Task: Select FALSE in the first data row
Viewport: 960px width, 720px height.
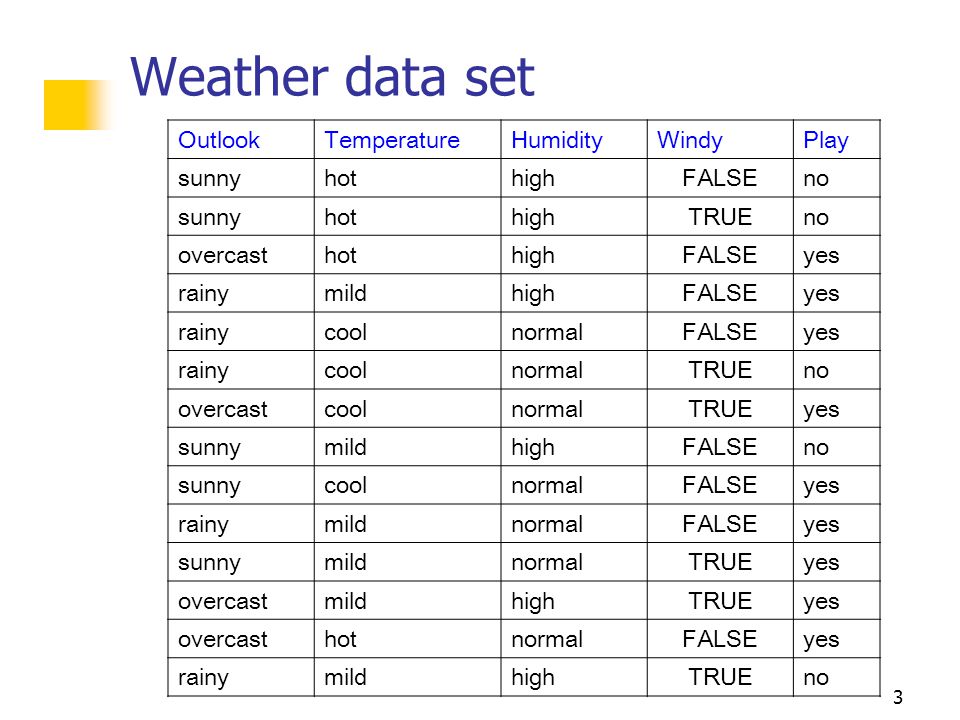Action: pyautogui.click(x=720, y=178)
